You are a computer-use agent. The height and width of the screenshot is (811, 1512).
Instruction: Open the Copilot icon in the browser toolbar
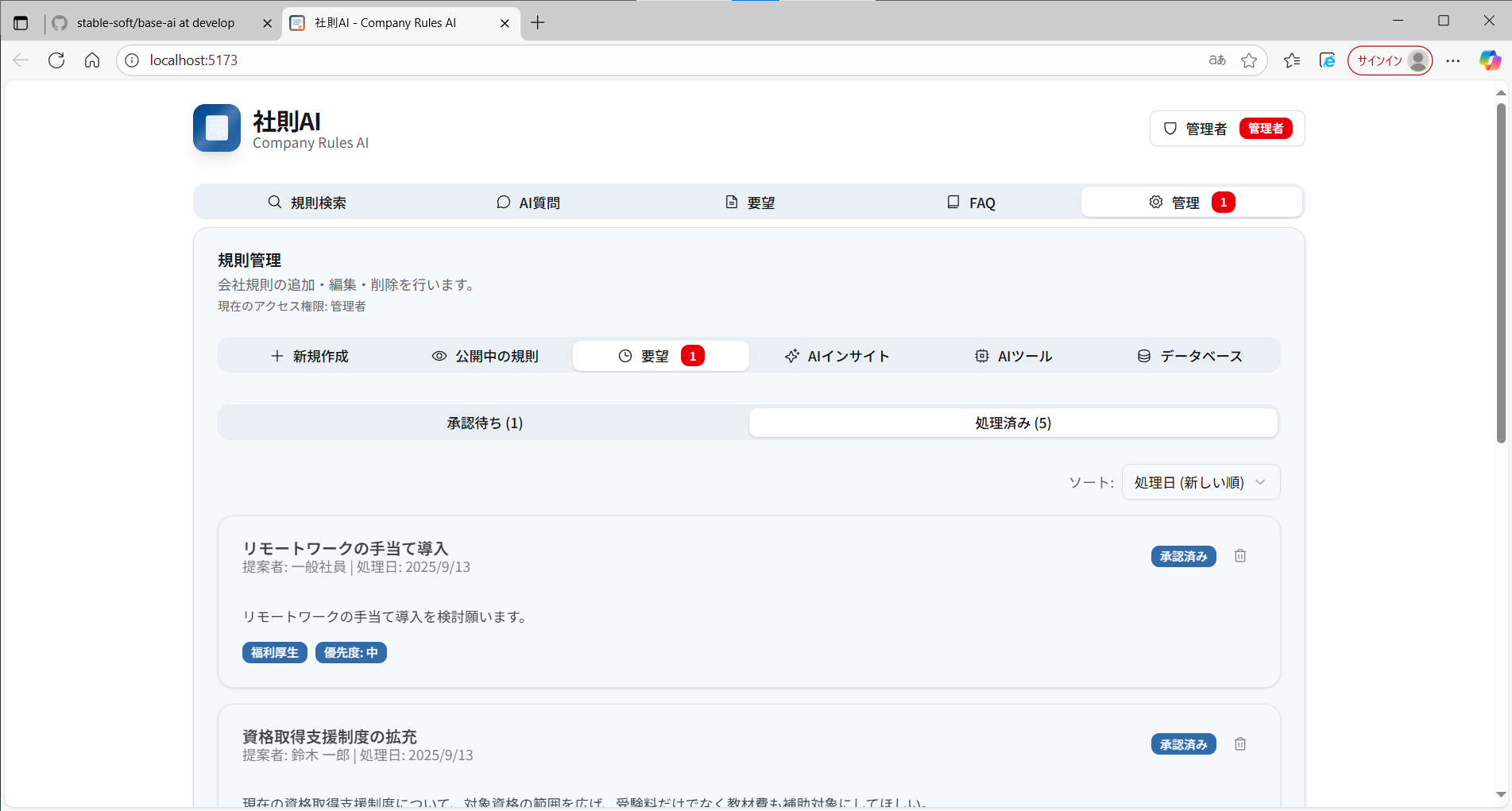1490,60
